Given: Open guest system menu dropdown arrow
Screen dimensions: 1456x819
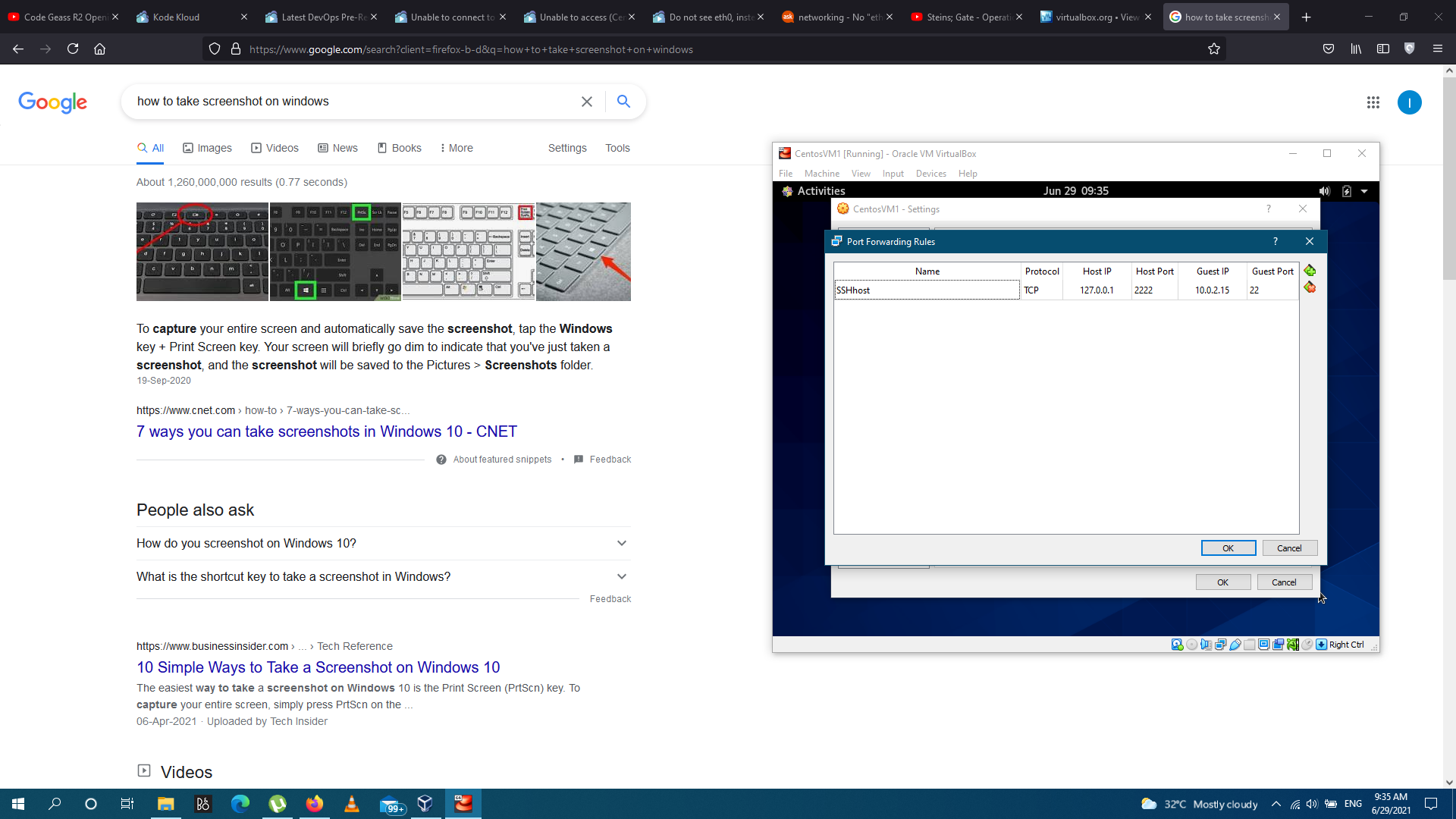Looking at the screenshot, I should pyautogui.click(x=1364, y=191).
